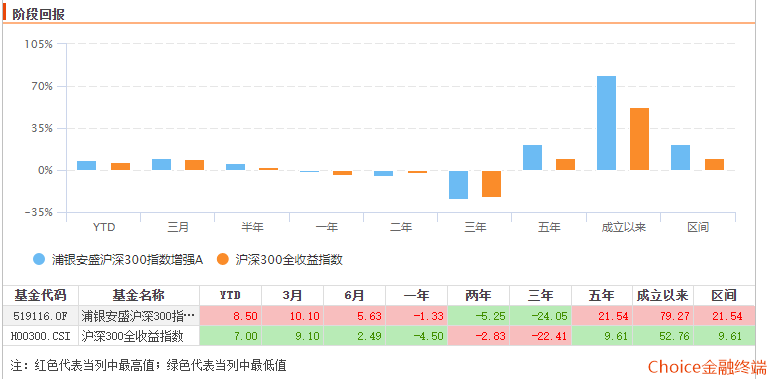Click the 成立以来 table column header
The image size is (770, 379).
[662, 295]
